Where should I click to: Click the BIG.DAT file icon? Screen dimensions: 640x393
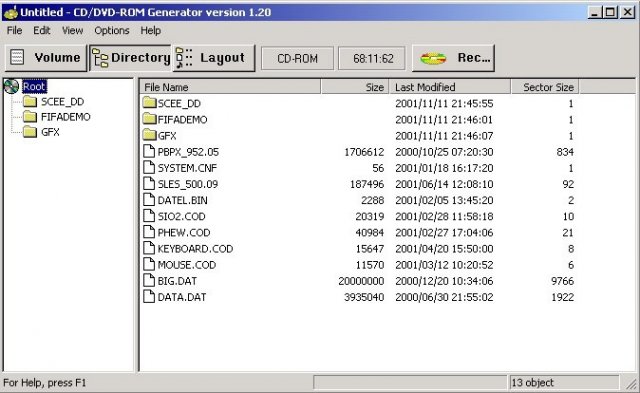pos(149,280)
